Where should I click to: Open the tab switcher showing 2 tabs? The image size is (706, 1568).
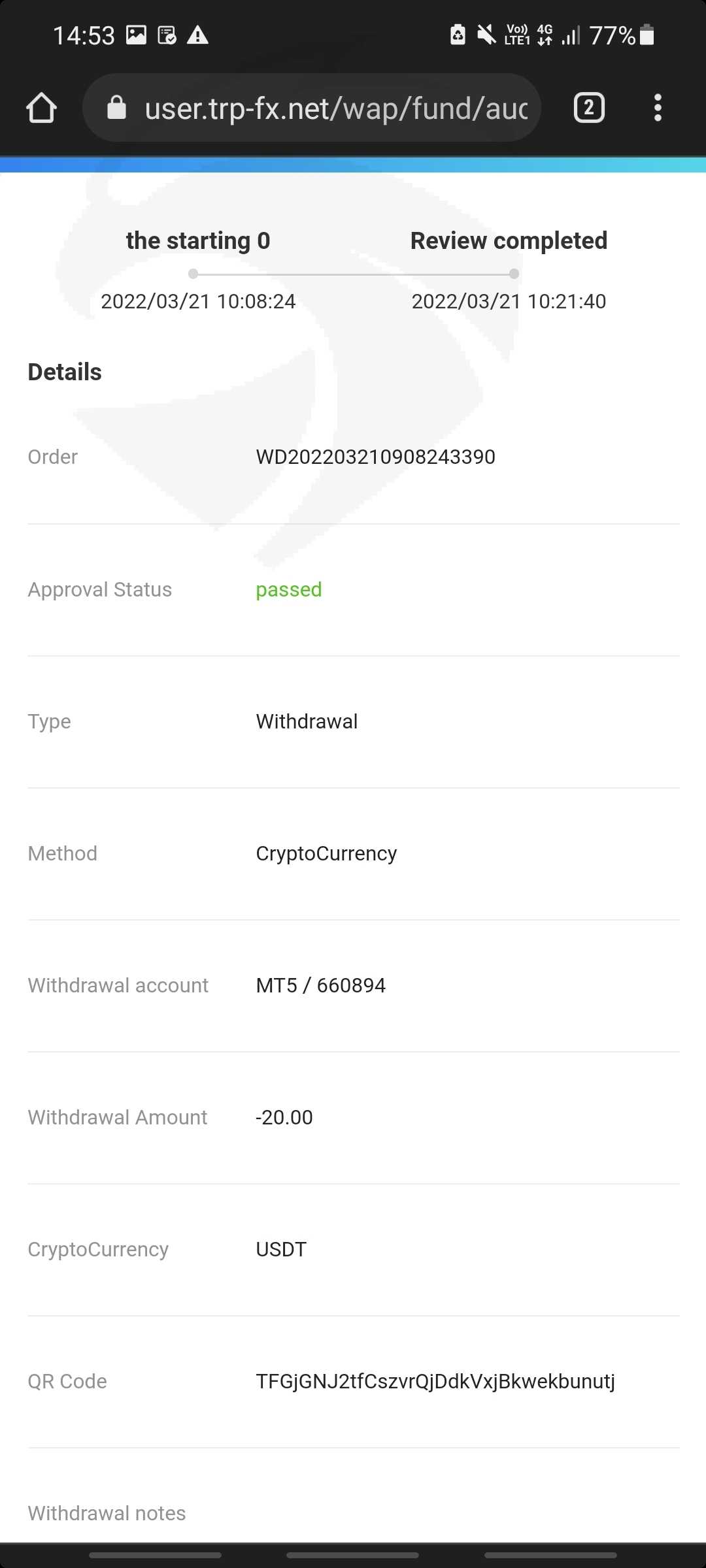(588, 108)
